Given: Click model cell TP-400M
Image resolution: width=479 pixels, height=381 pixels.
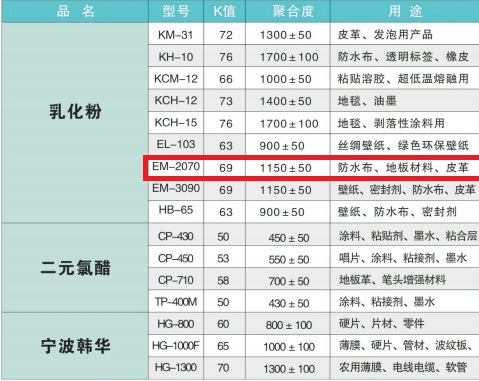Looking at the screenshot, I should [x=176, y=302].
